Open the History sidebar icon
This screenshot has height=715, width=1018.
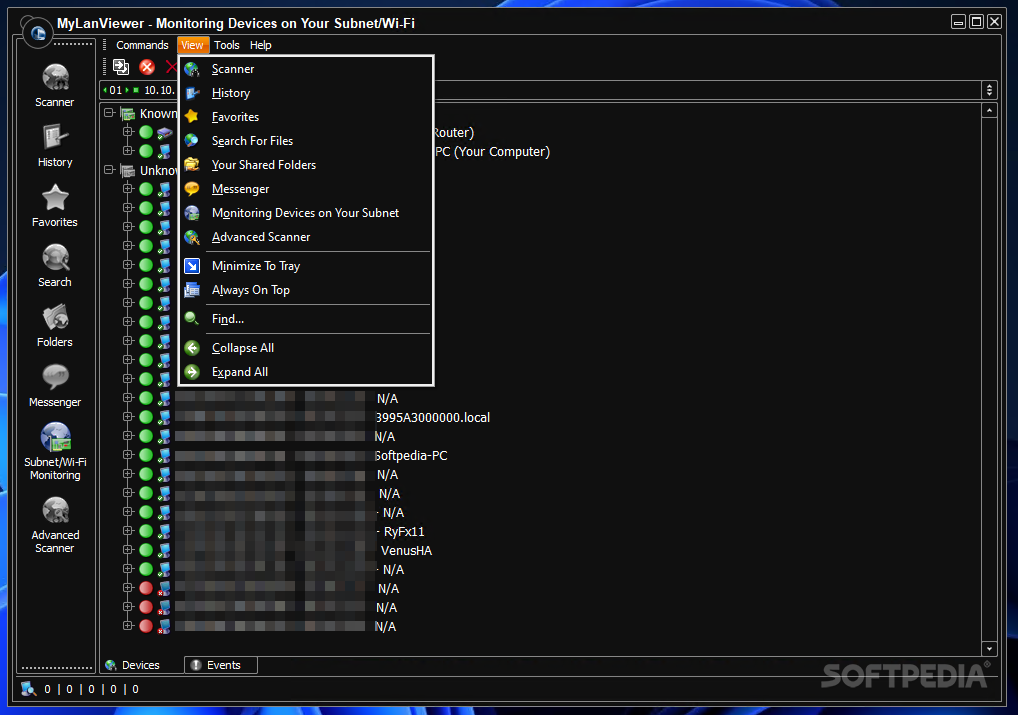[55, 145]
